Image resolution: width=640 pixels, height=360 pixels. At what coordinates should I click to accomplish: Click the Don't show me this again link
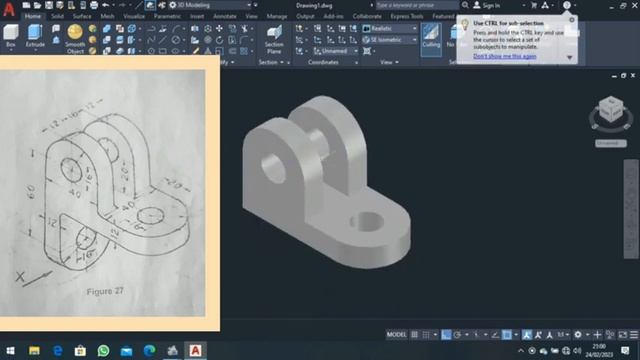[504, 56]
